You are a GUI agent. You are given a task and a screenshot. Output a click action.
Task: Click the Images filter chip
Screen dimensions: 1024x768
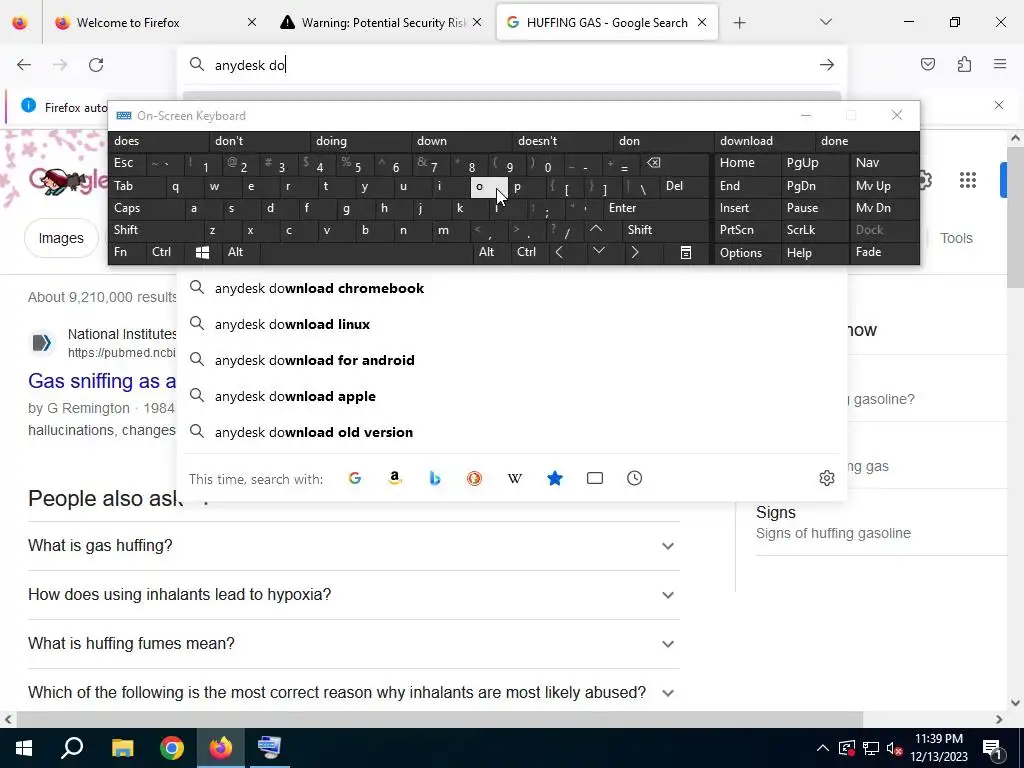(61, 238)
